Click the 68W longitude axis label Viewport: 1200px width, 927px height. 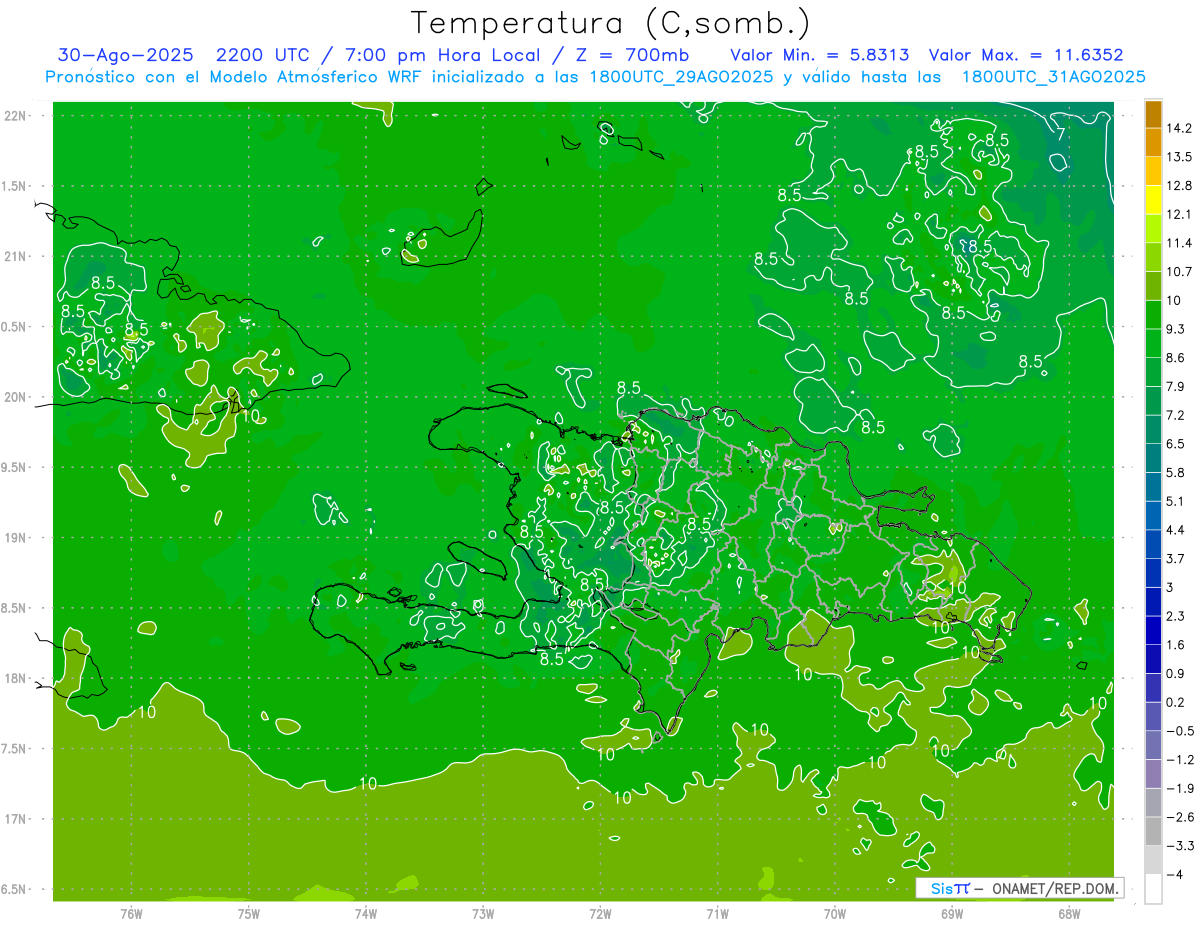pos(1069,913)
